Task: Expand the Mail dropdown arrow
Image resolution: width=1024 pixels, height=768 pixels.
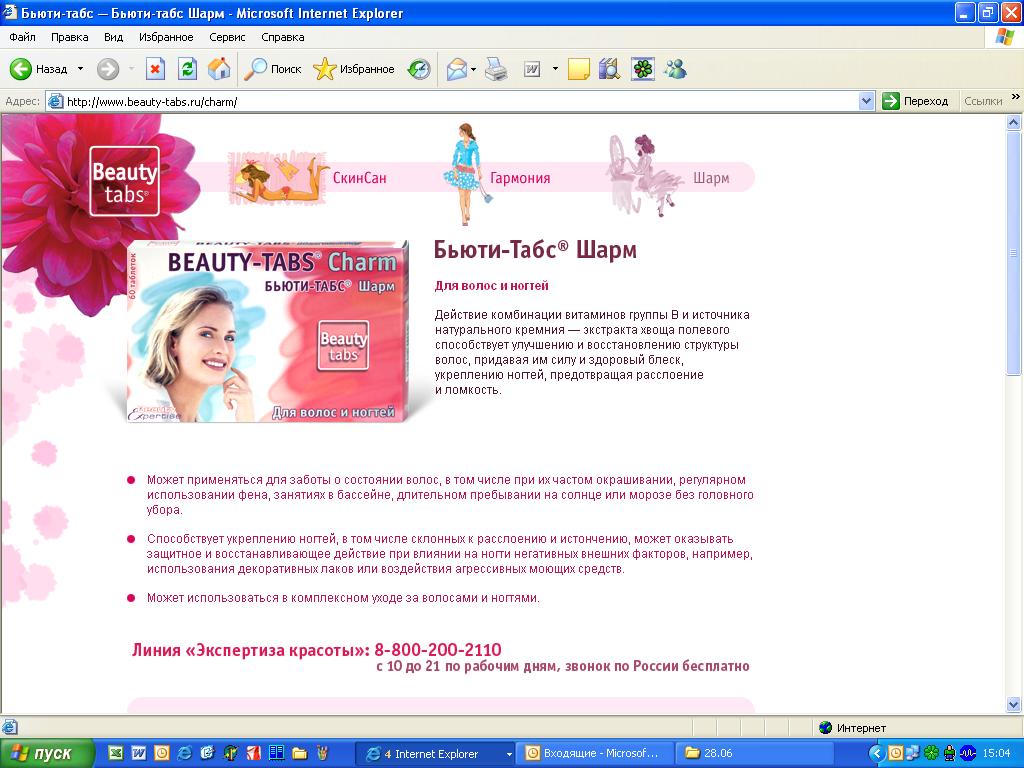Action: 473,69
